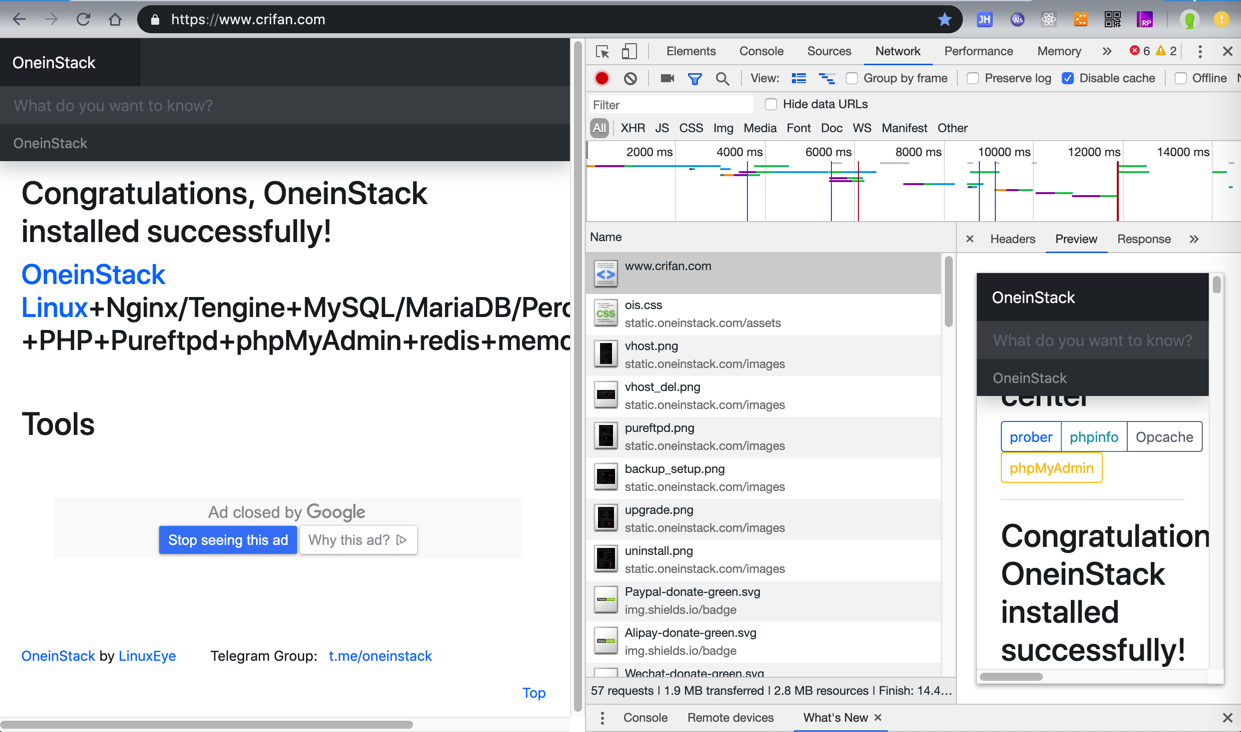
Task: Open the QR code extension icon
Action: coord(1112,19)
